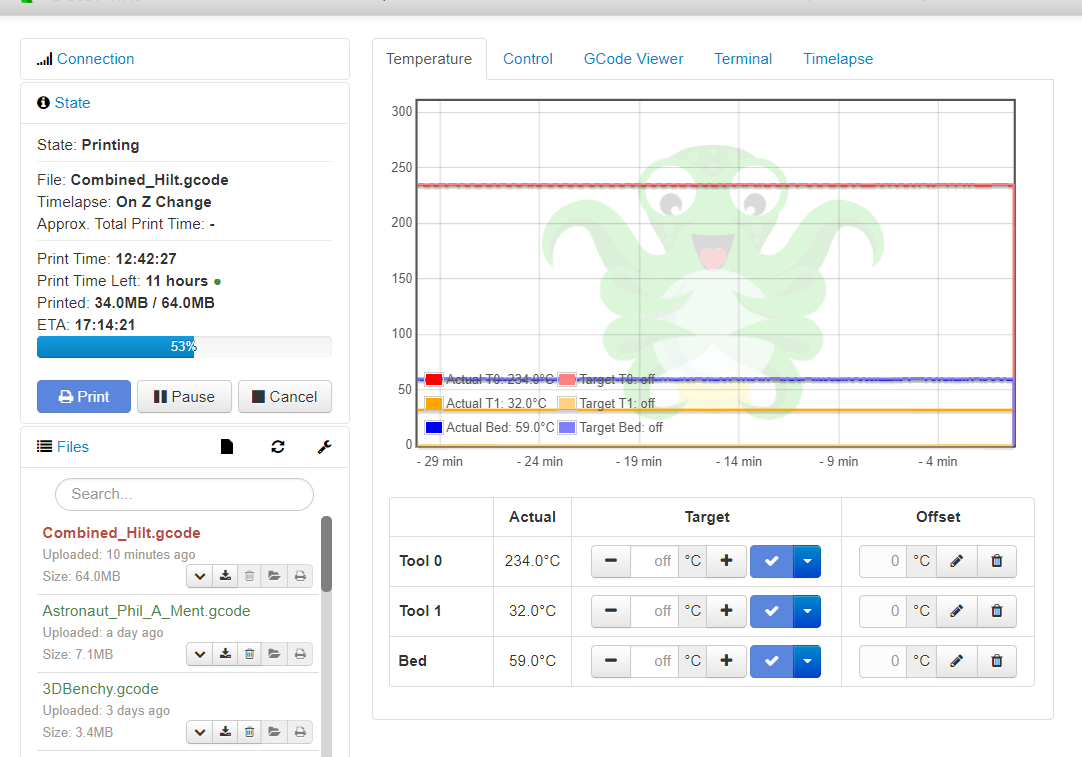The height and width of the screenshot is (757, 1082).
Task: Clear the Bed temperature offset
Action: 996,661
